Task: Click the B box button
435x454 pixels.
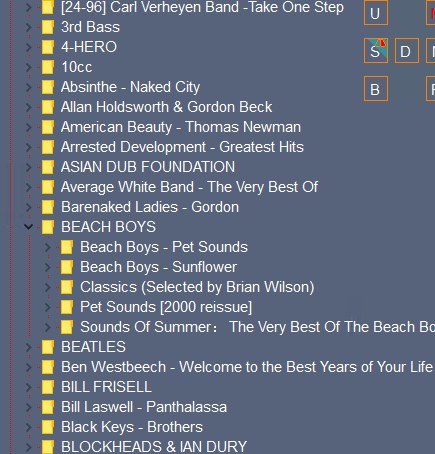Action: tap(376, 89)
